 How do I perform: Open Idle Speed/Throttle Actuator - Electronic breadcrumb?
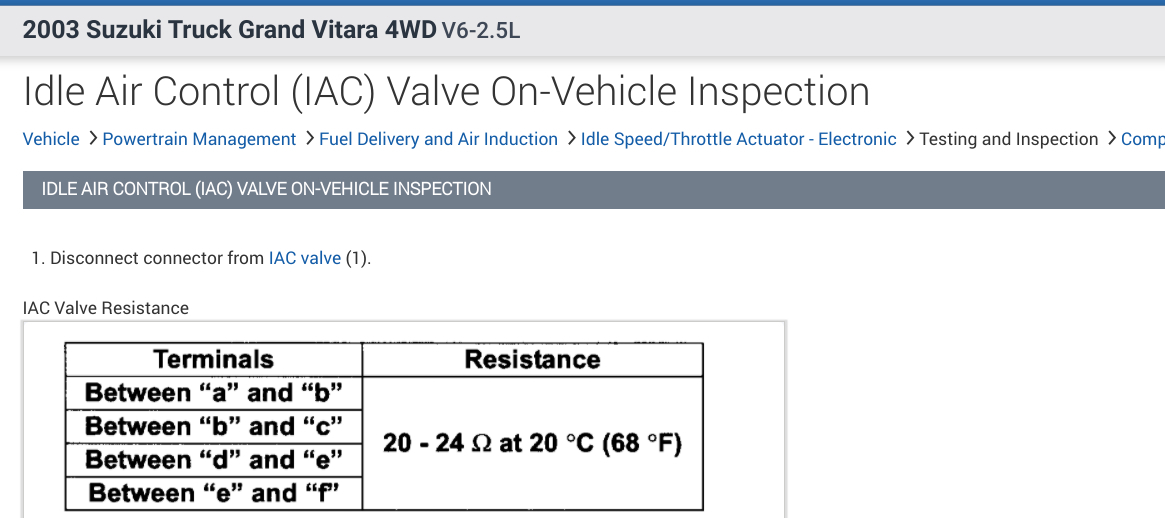pos(738,139)
